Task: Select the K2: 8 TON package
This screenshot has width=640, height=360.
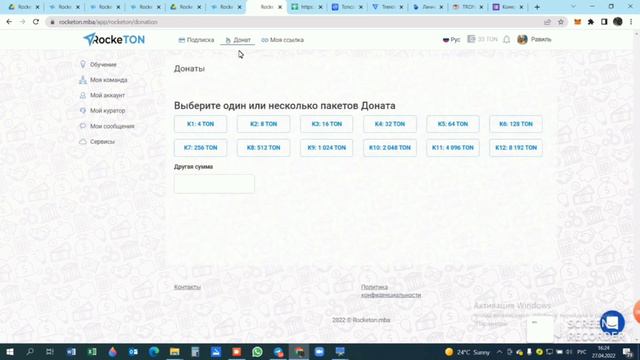Action: (264, 124)
